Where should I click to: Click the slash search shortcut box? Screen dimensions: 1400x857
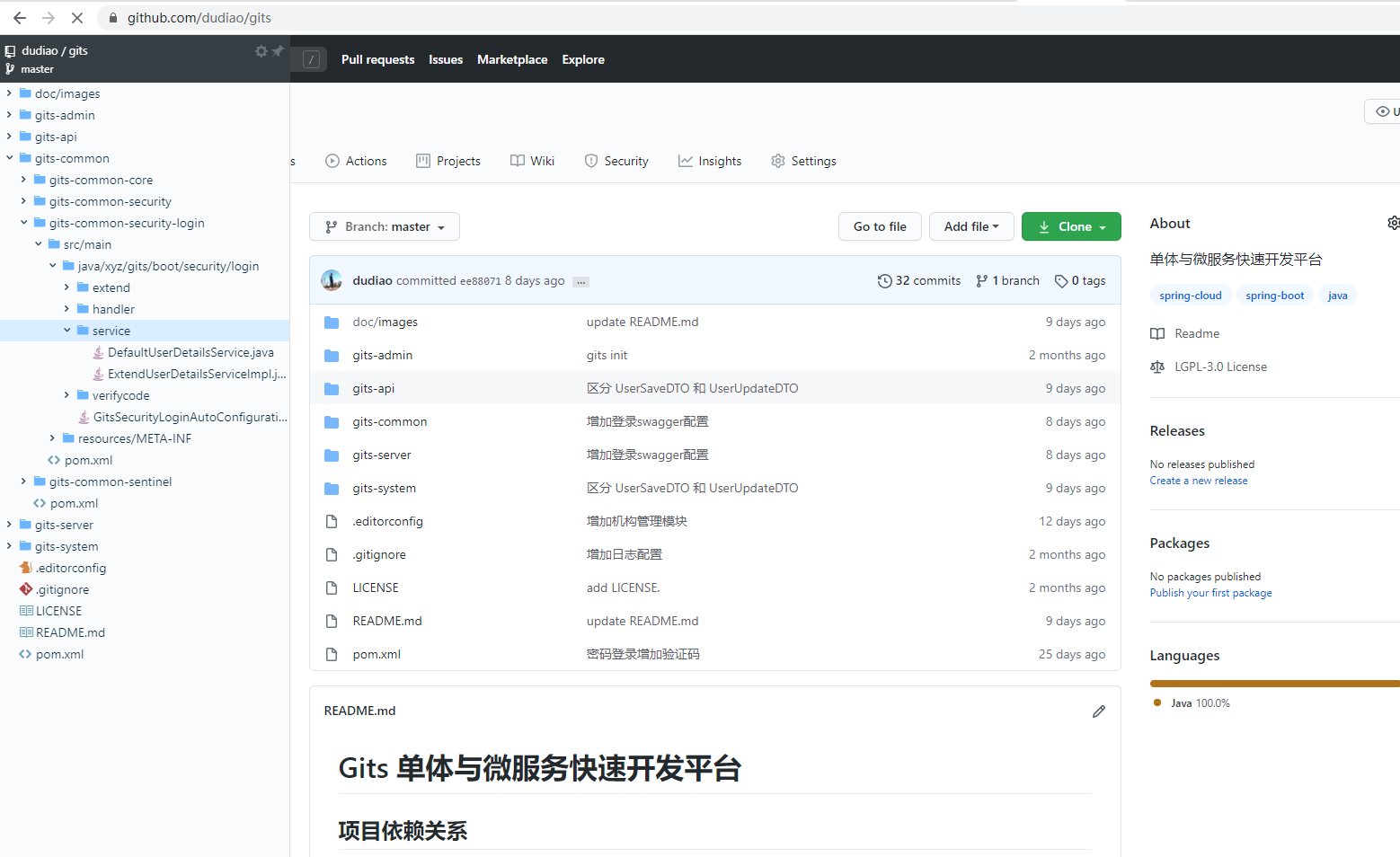[x=312, y=59]
